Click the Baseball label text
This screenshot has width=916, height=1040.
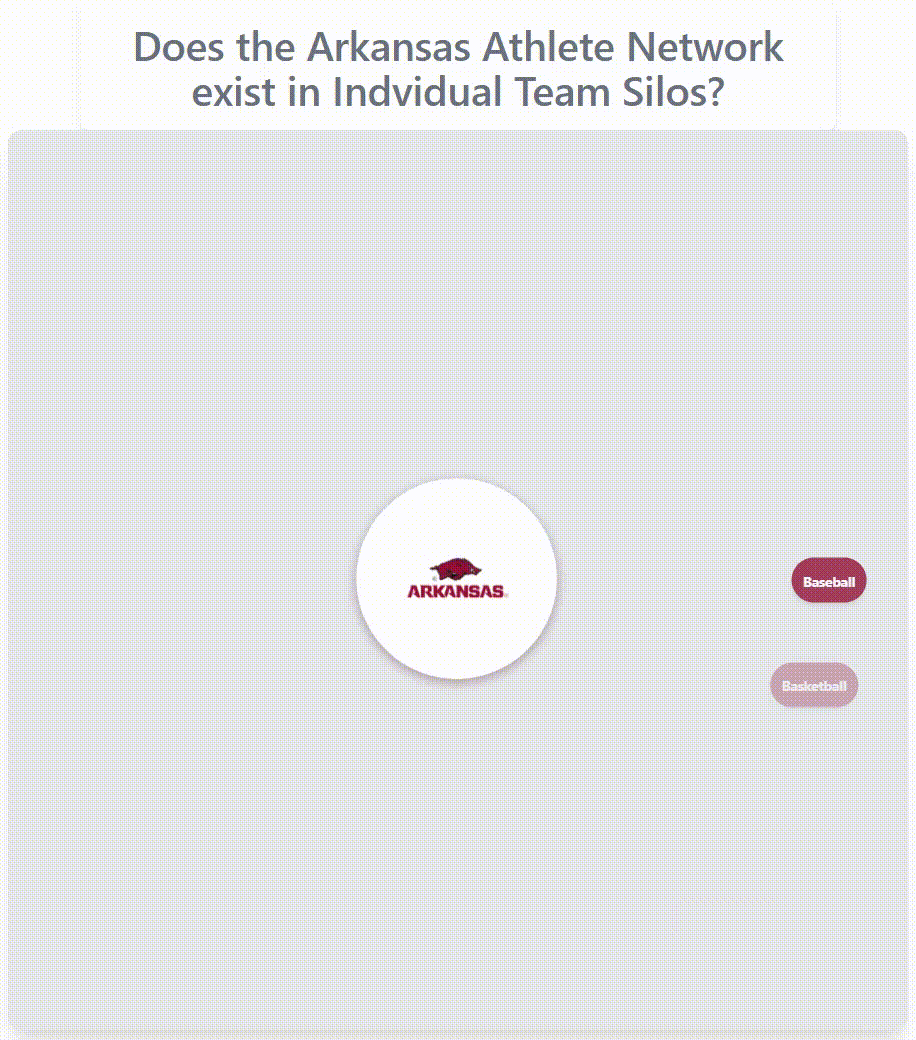point(829,582)
